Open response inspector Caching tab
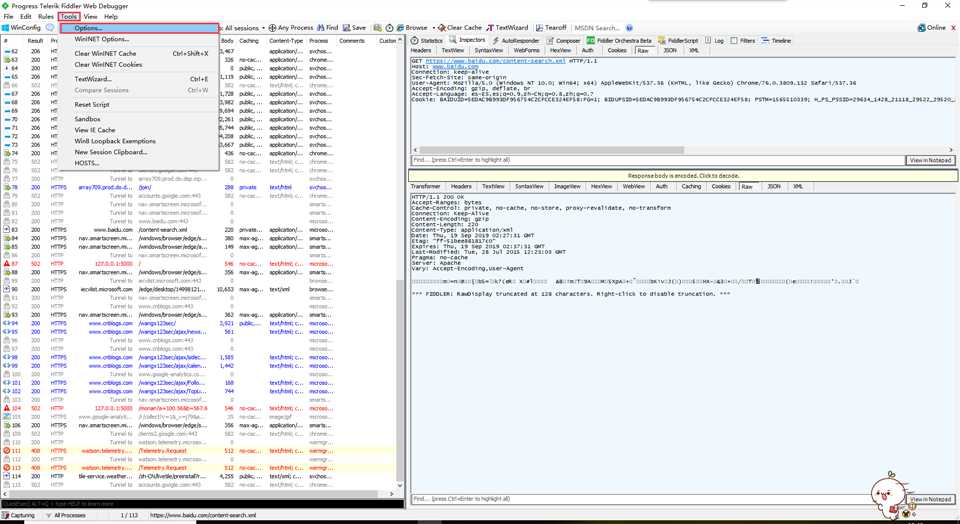This screenshot has height=524, width=960. point(691,186)
